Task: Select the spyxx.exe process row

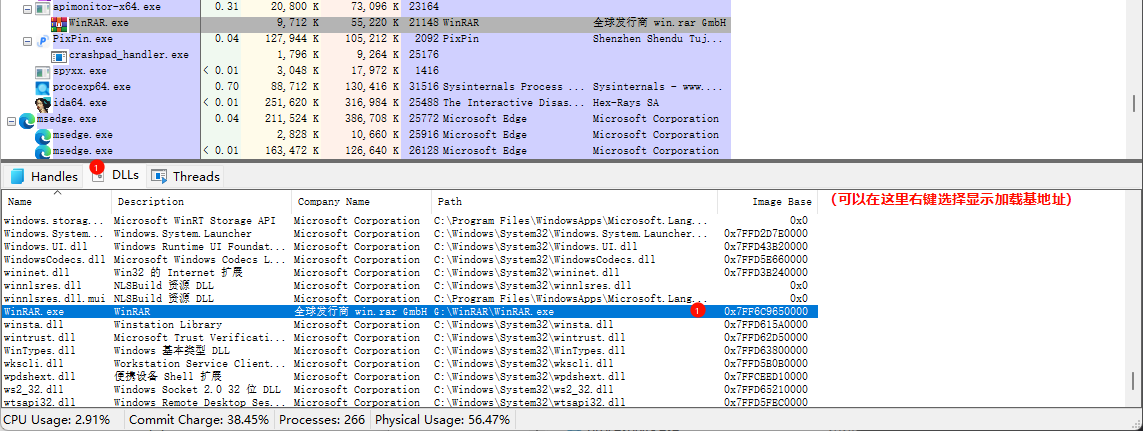Action: pyautogui.click(x=366, y=71)
